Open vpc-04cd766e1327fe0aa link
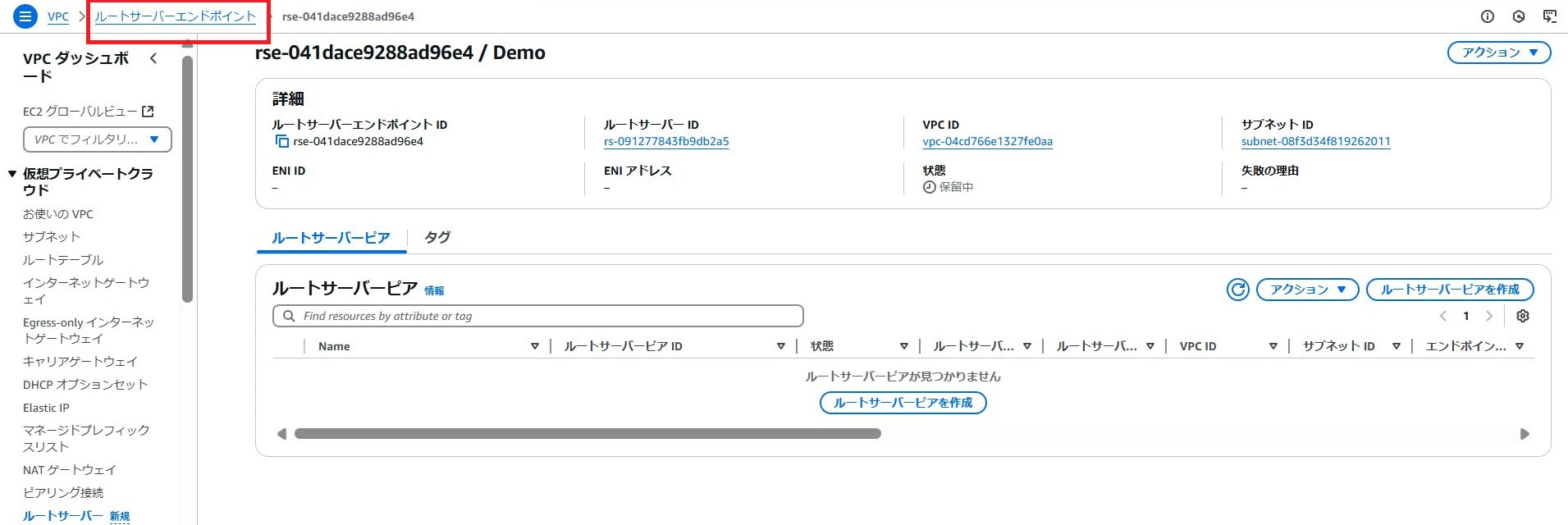Viewport: 1568px width, 525px height. tap(988, 142)
